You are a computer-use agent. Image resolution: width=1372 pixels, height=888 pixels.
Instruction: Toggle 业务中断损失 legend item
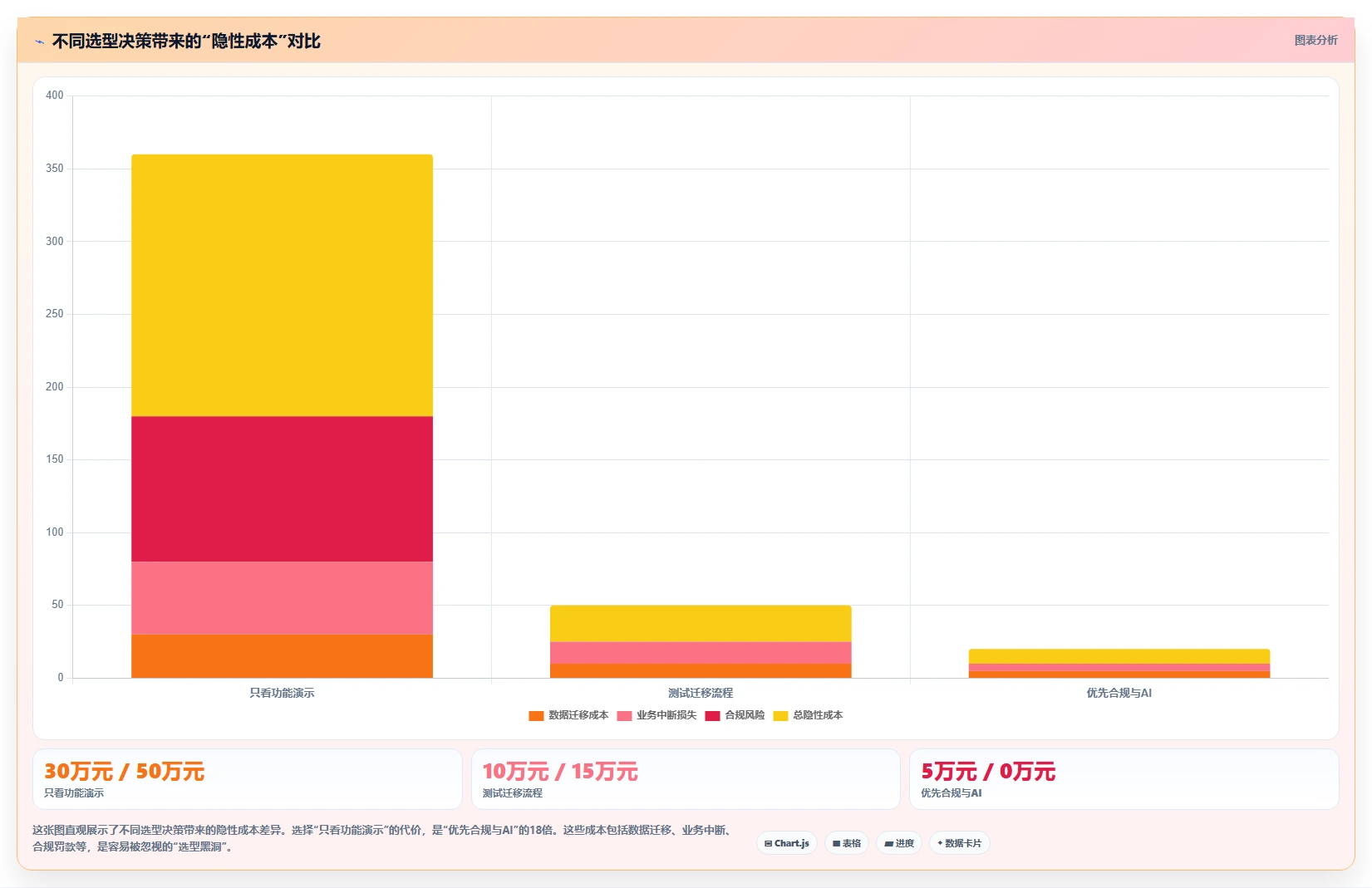(656, 715)
